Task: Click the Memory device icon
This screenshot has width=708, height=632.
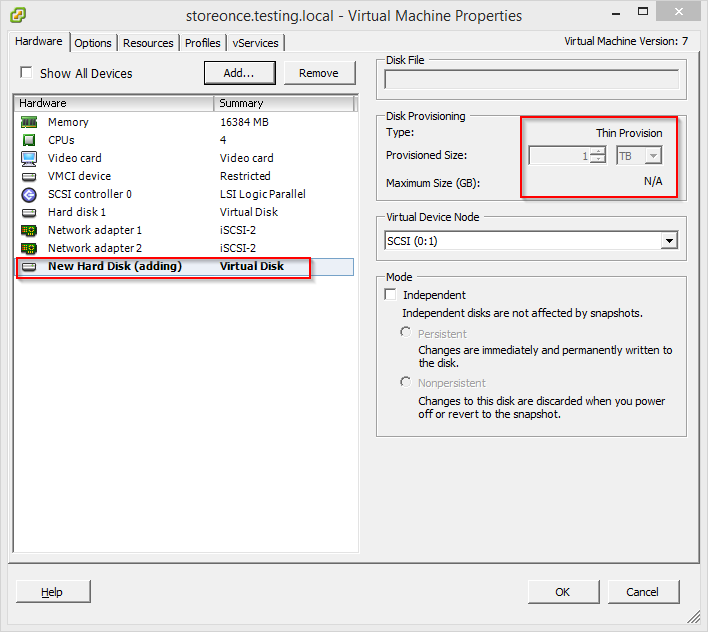Action: [x=29, y=122]
